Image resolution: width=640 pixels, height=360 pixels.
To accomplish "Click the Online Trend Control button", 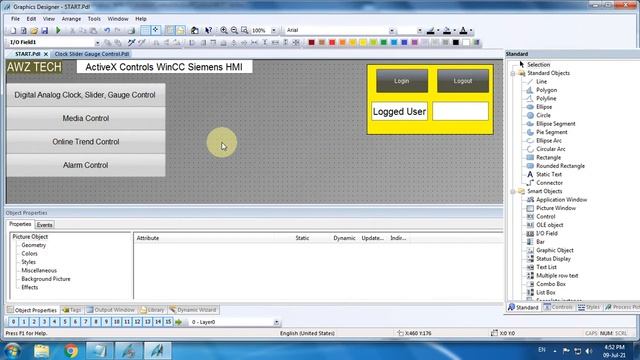I will pyautogui.click(x=86, y=142).
